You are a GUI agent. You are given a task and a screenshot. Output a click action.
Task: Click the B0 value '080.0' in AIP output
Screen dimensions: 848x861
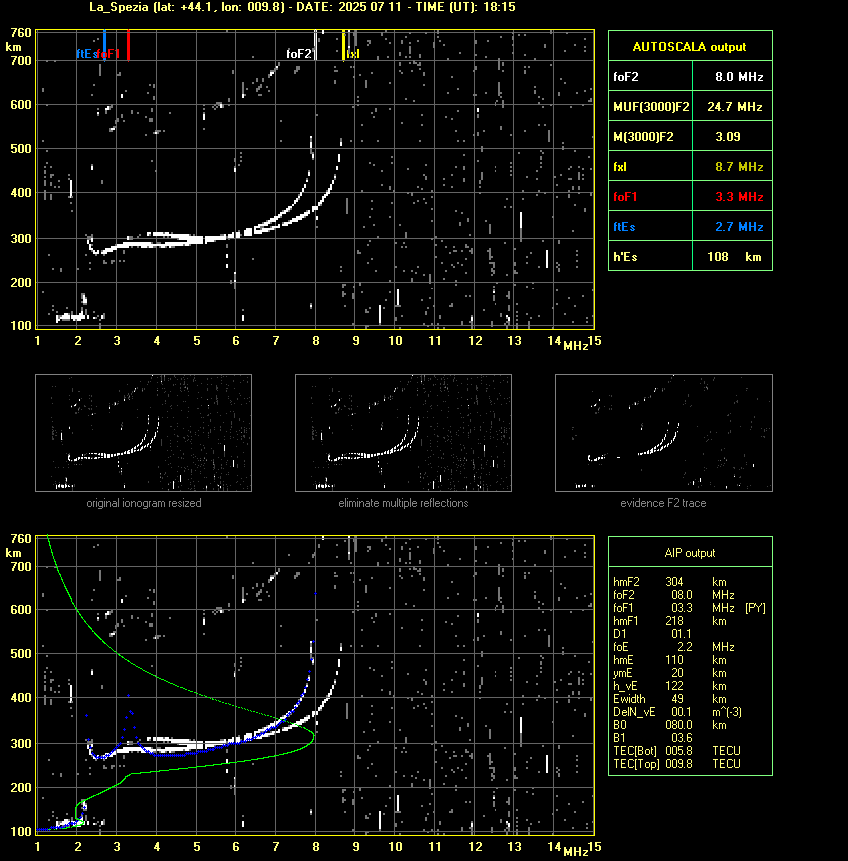coord(678,725)
